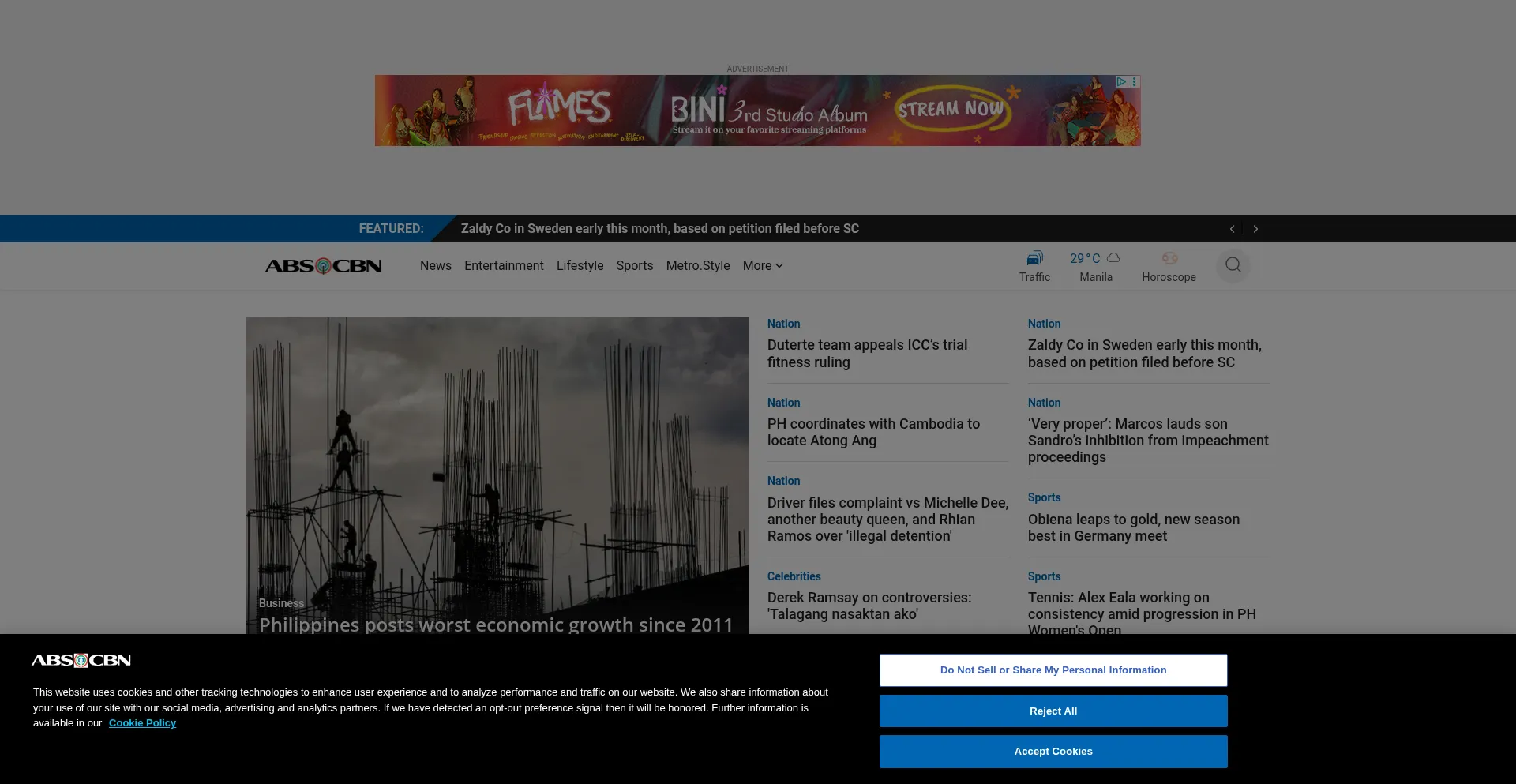Image resolution: width=1516 pixels, height=784 pixels.
Task: Click Nation label above PH coordinates article
Action: (x=783, y=403)
